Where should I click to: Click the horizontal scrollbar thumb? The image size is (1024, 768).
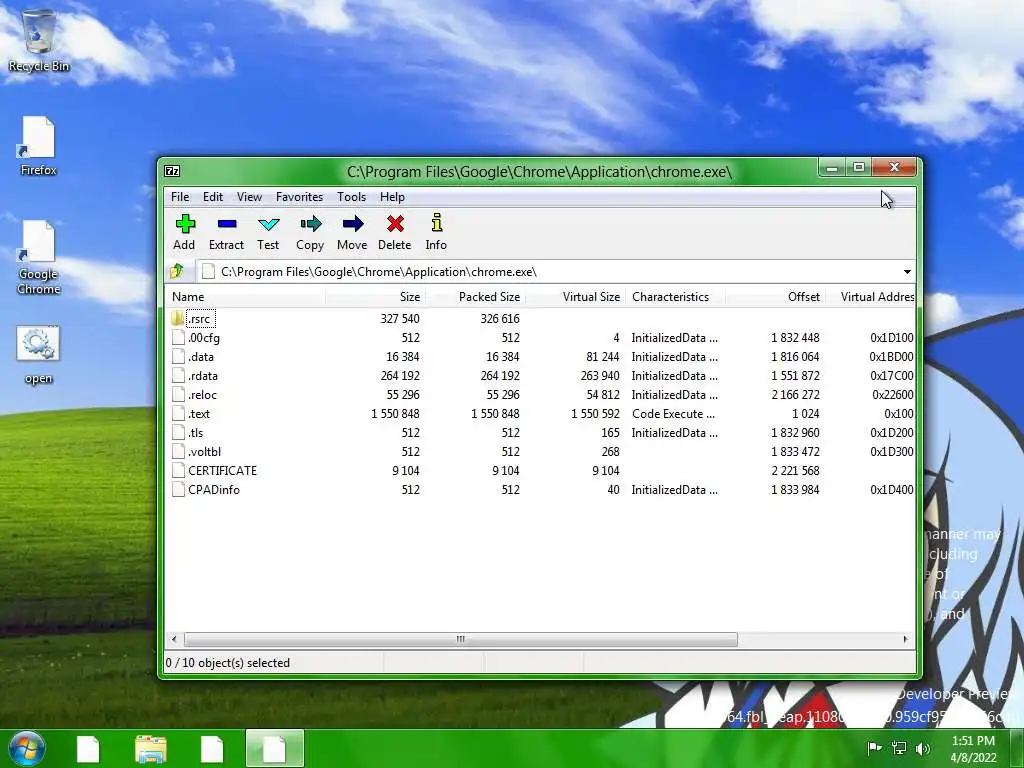(x=461, y=639)
